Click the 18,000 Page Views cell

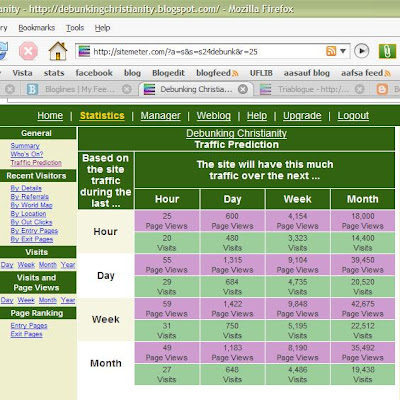(x=363, y=221)
